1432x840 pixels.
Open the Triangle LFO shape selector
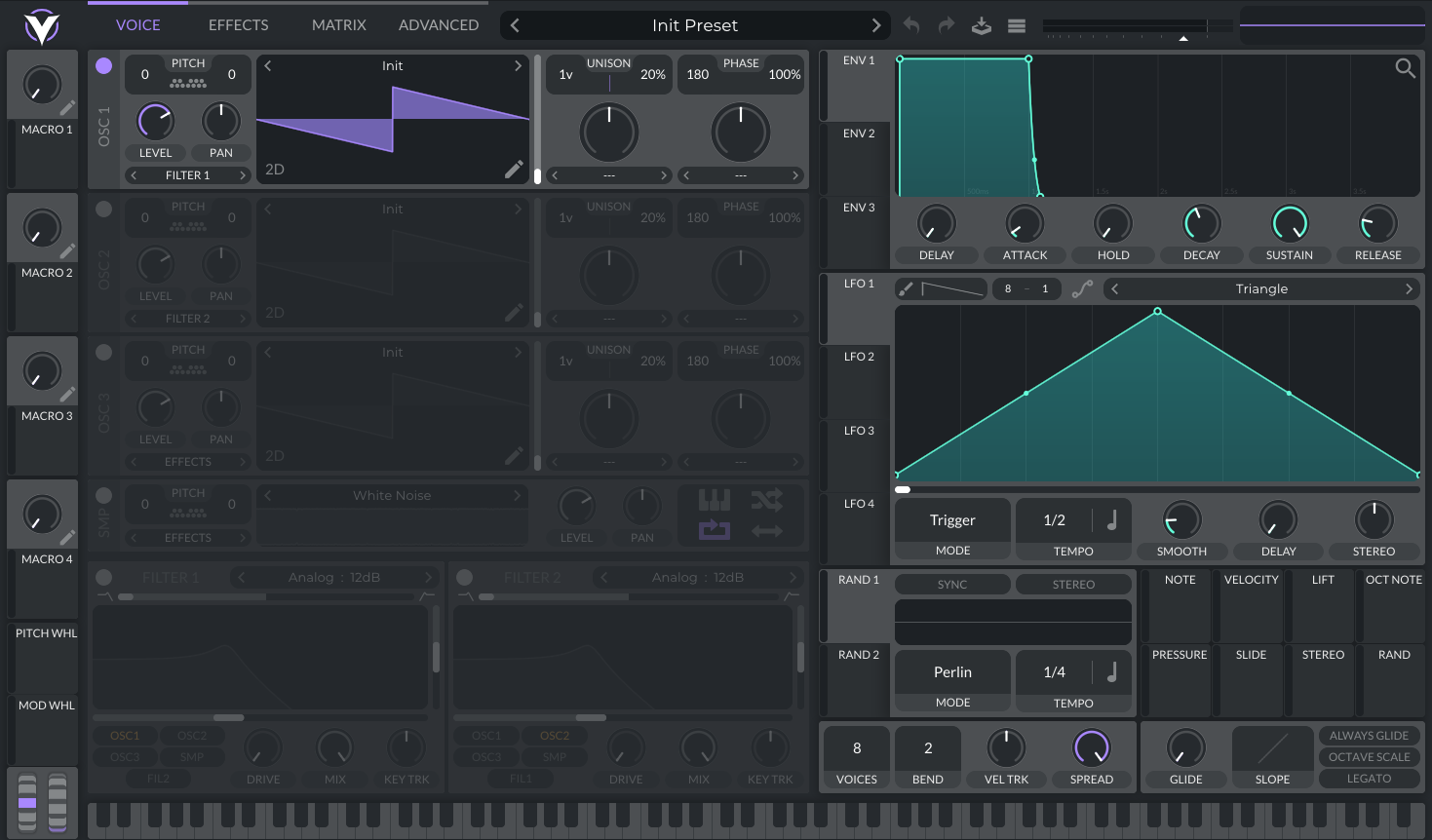pos(1261,289)
